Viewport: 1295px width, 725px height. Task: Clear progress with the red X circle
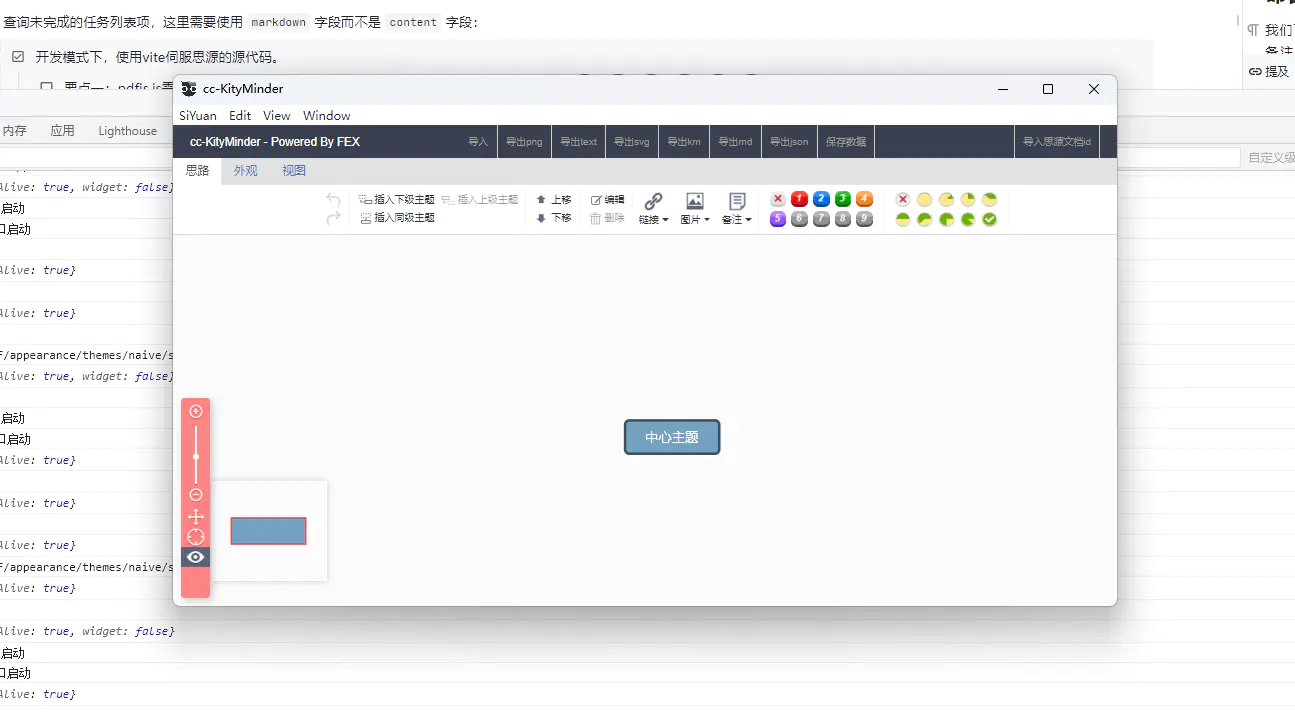pos(903,200)
